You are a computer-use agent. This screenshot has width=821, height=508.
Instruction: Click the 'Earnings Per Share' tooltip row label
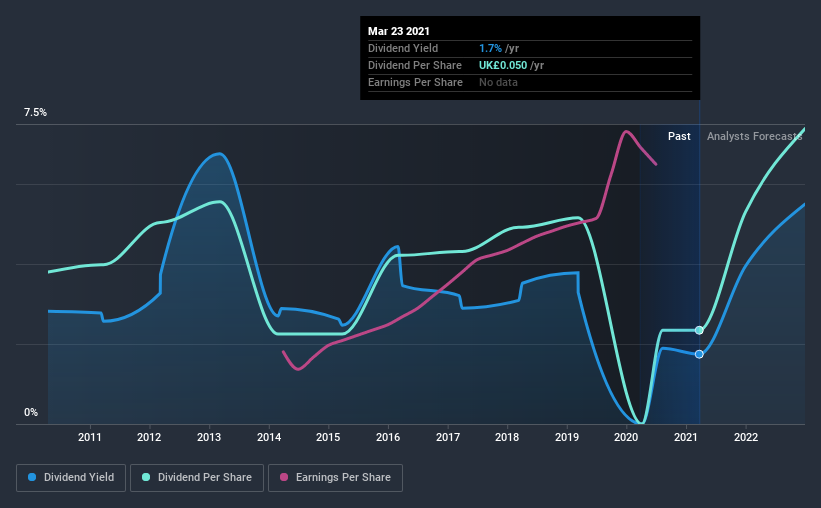pos(415,82)
